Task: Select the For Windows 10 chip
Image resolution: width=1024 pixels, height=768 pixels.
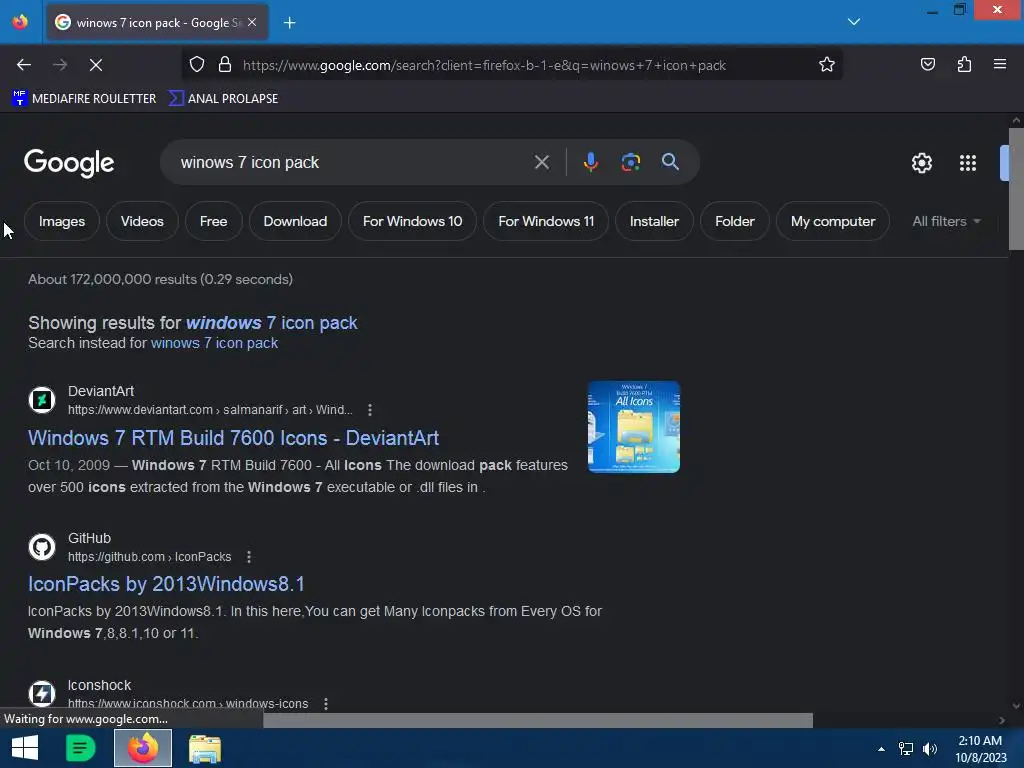Action: coord(412,221)
